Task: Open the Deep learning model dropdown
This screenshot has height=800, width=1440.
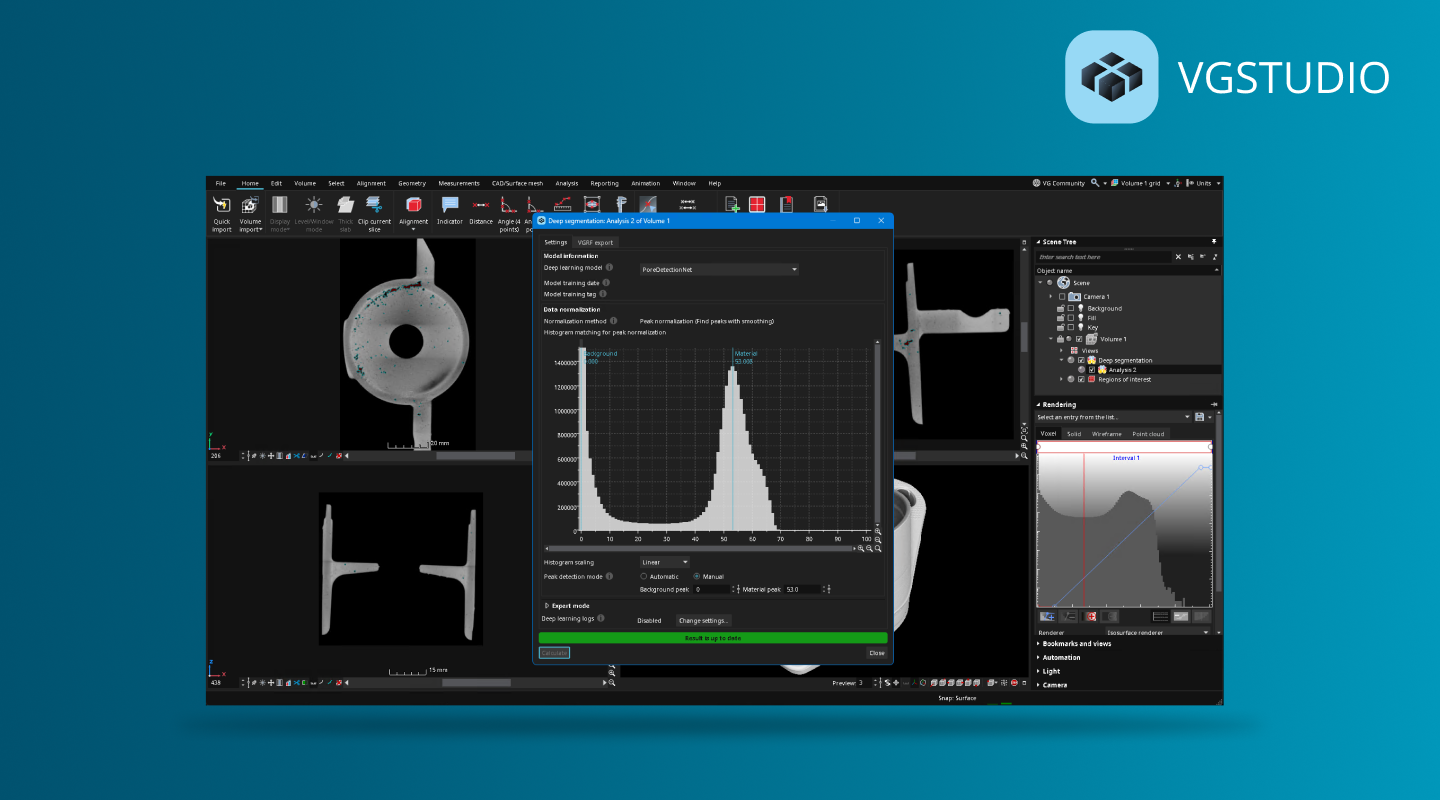Action: 719,269
